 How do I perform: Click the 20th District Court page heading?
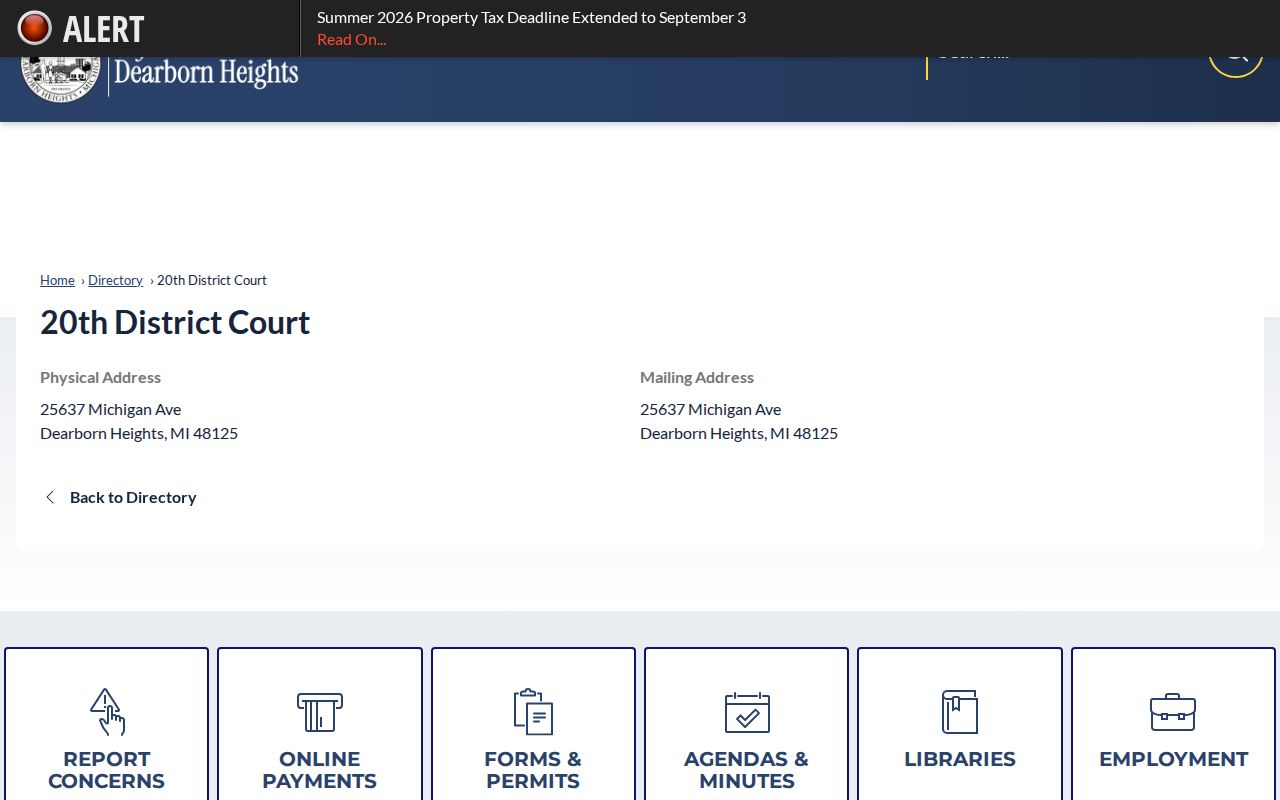[175, 322]
